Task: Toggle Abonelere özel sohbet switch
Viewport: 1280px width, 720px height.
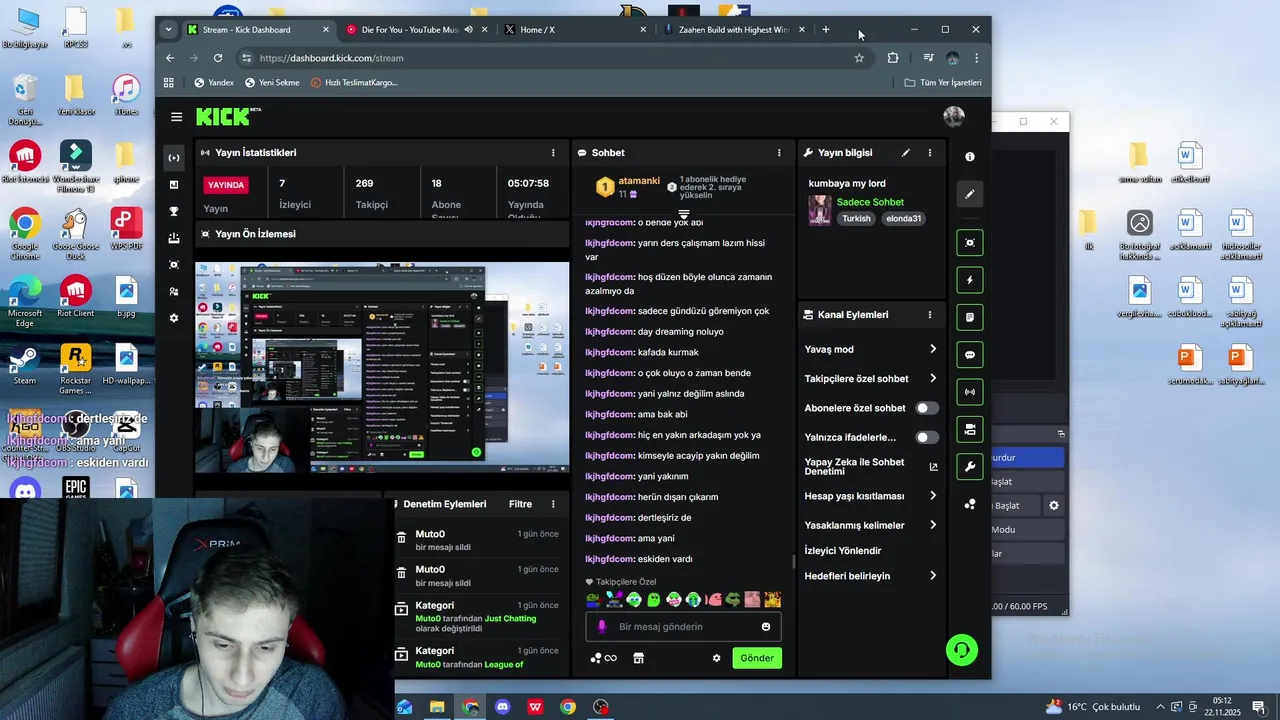Action: pos(927,408)
